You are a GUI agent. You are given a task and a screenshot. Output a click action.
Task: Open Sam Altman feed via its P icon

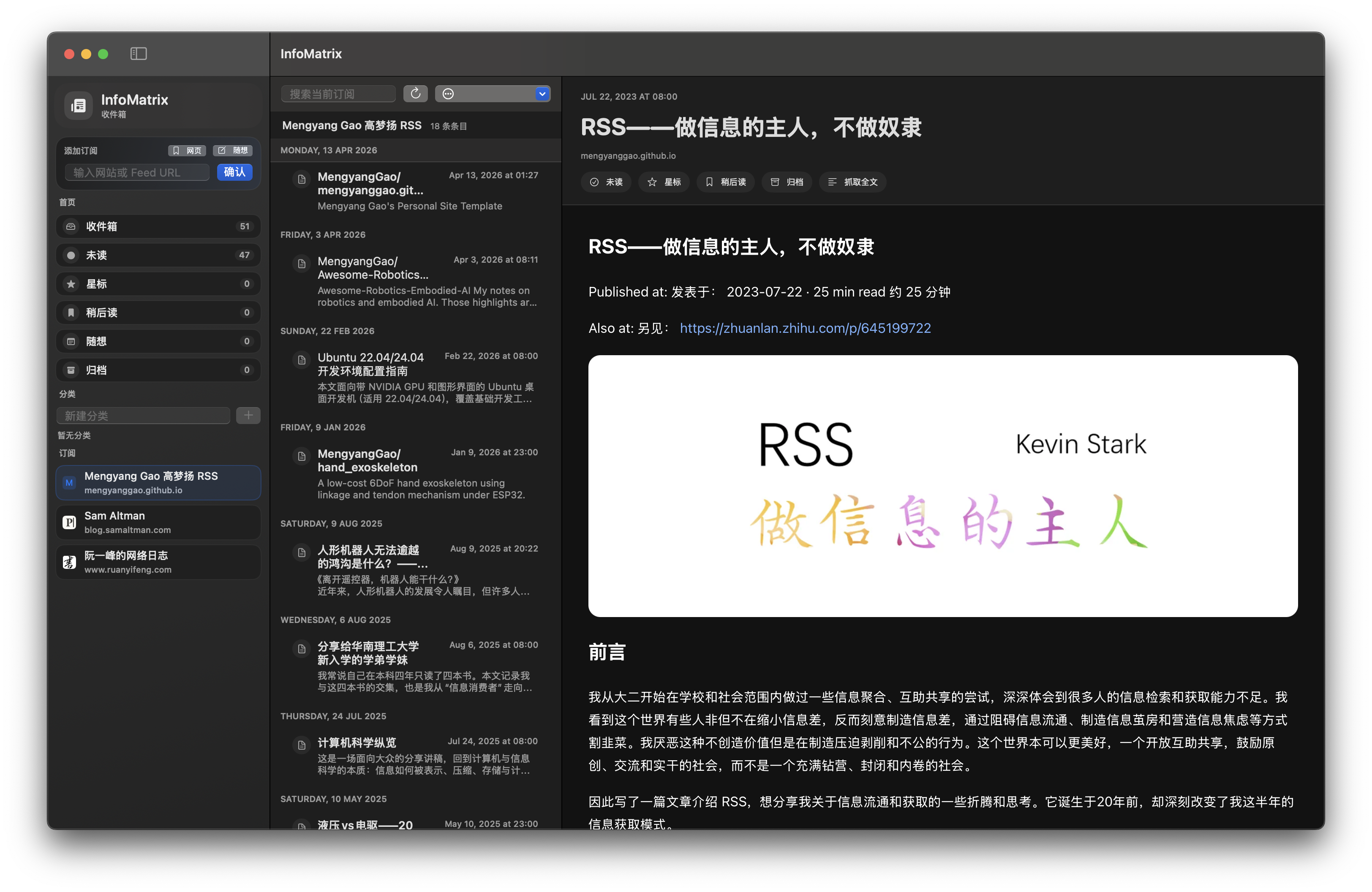tap(69, 522)
